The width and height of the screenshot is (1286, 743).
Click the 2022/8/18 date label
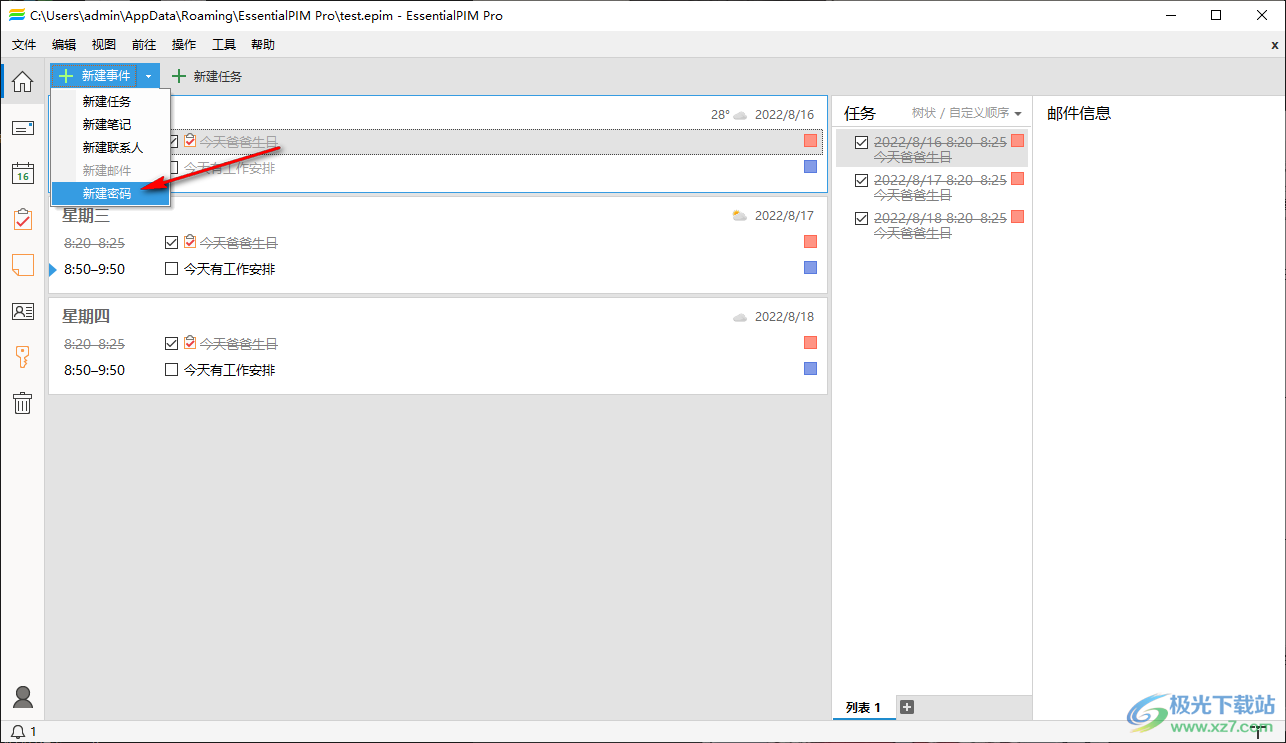pyautogui.click(x=784, y=317)
